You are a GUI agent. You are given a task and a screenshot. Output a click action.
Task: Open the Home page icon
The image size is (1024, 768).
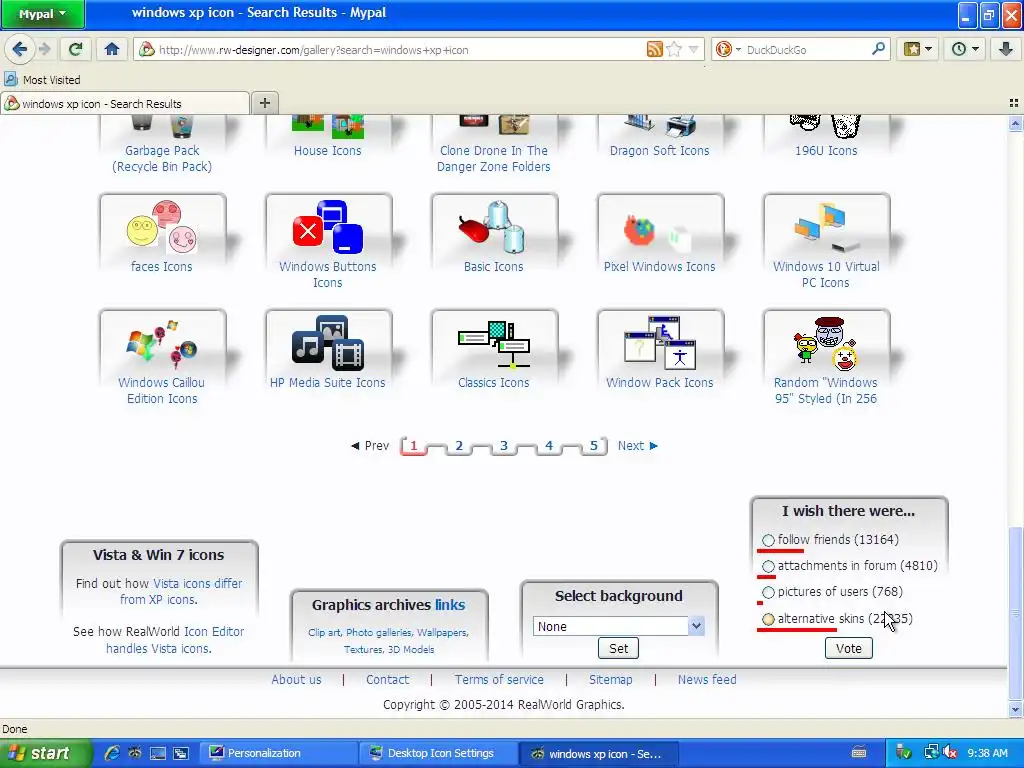(112, 49)
